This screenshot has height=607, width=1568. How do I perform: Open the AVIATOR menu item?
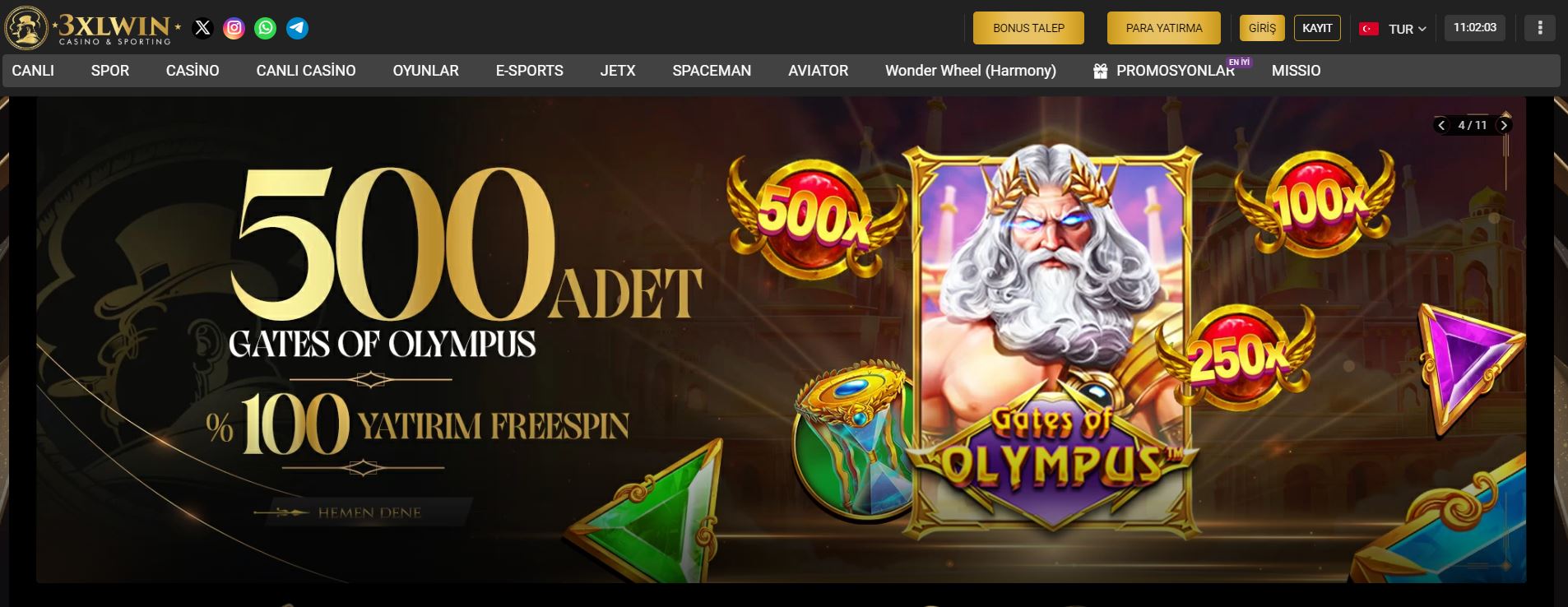(818, 71)
